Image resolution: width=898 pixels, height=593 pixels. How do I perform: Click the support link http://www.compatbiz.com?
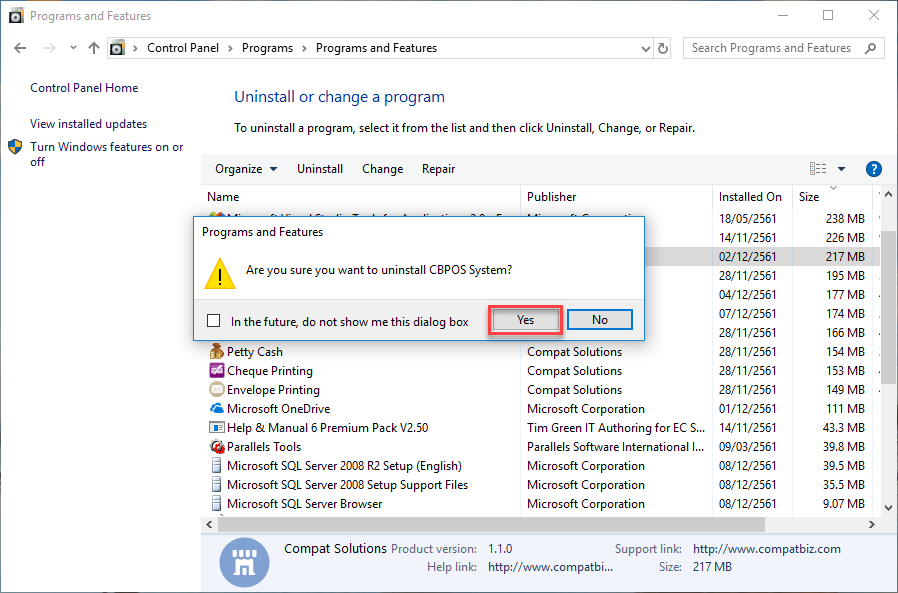click(x=767, y=549)
